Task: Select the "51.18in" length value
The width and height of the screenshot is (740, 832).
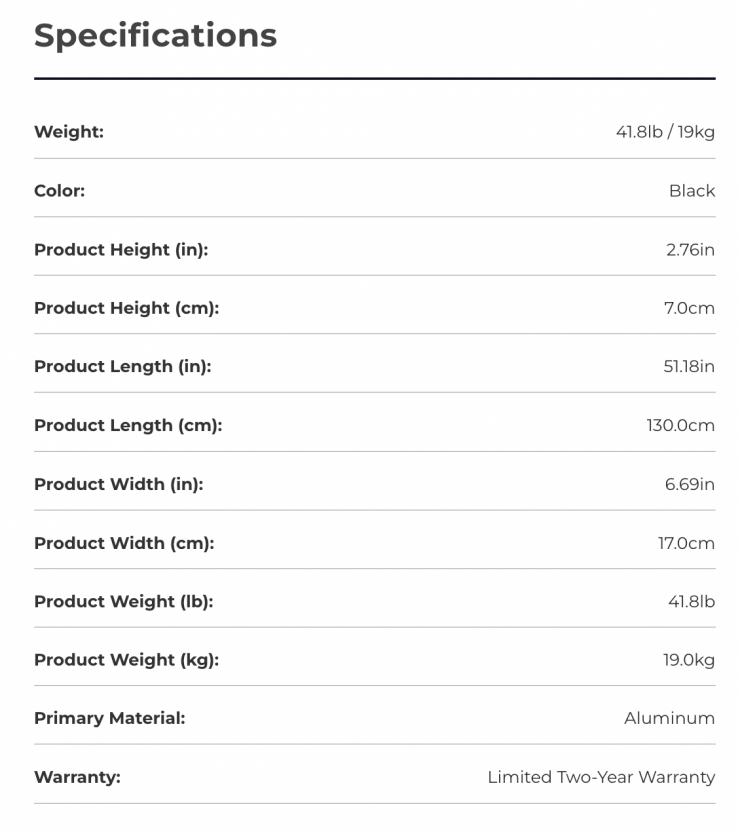Action: (689, 367)
